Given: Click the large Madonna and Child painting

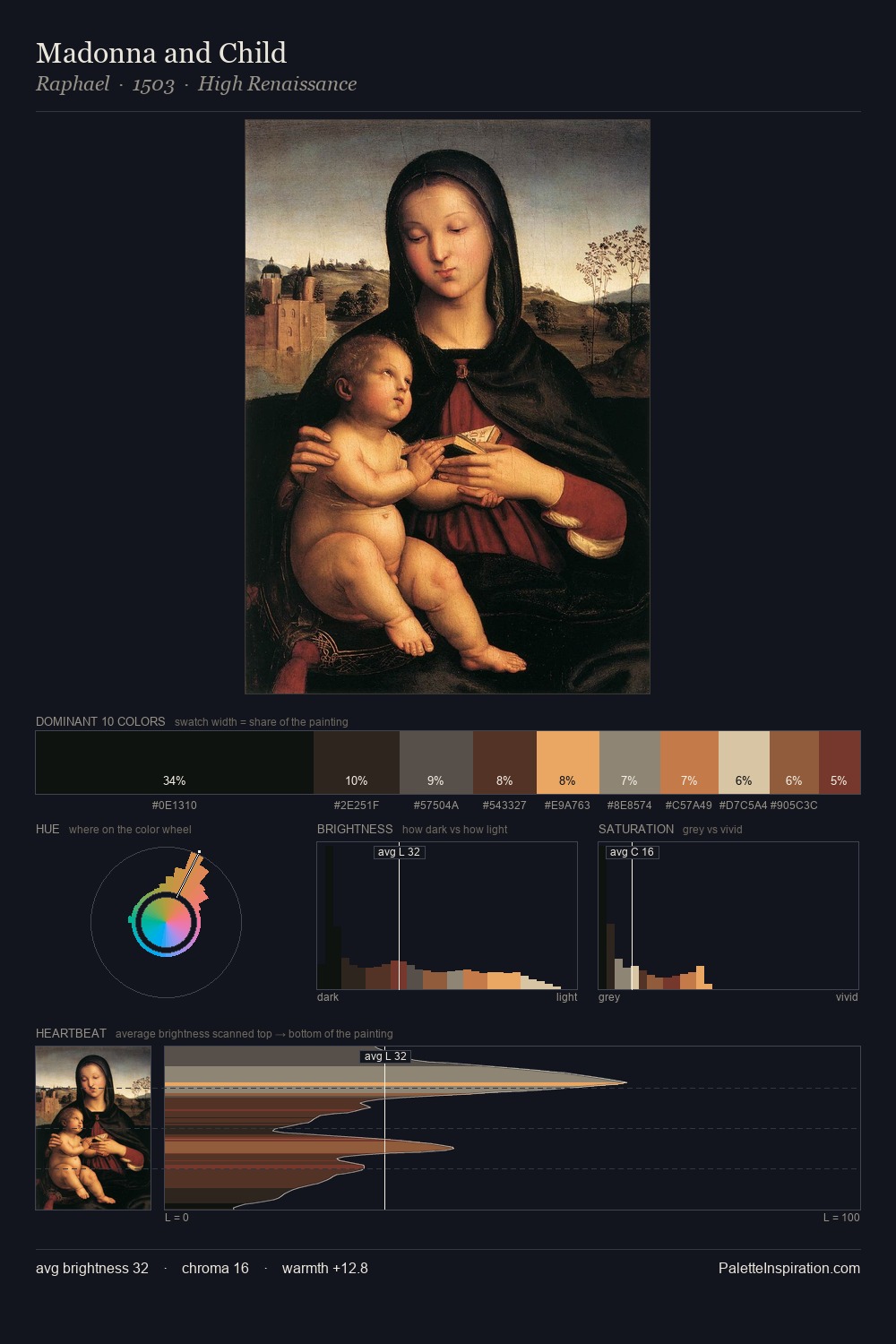Looking at the screenshot, I should pyautogui.click(x=447, y=407).
